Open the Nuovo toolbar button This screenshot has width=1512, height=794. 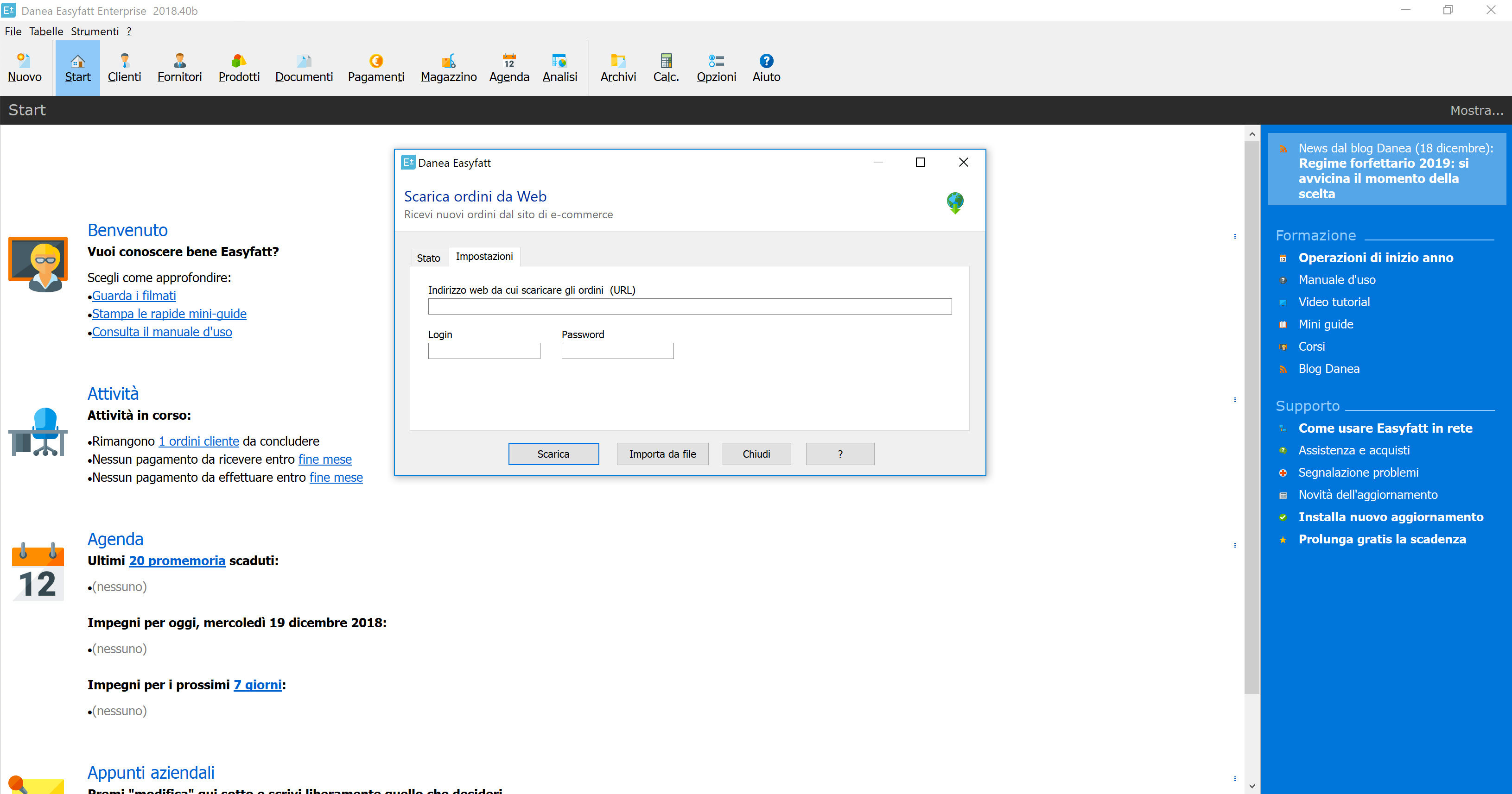pyautogui.click(x=24, y=68)
